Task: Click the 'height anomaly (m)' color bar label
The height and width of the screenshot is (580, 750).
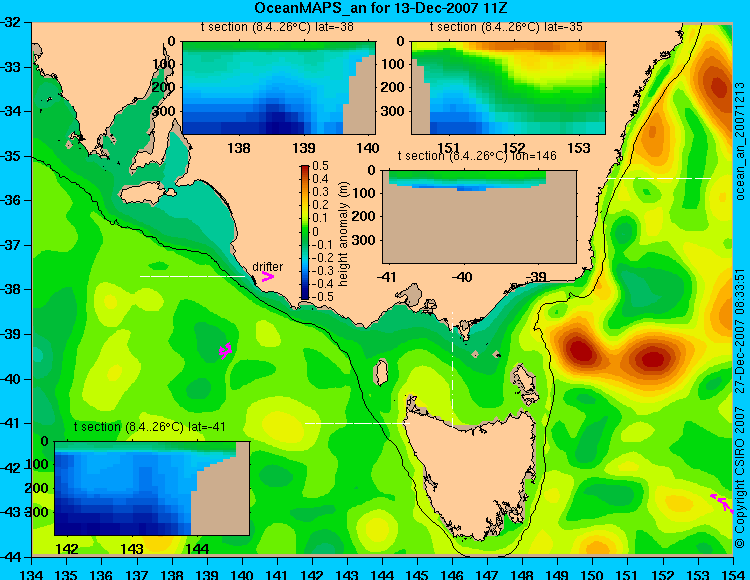Action: click(343, 234)
